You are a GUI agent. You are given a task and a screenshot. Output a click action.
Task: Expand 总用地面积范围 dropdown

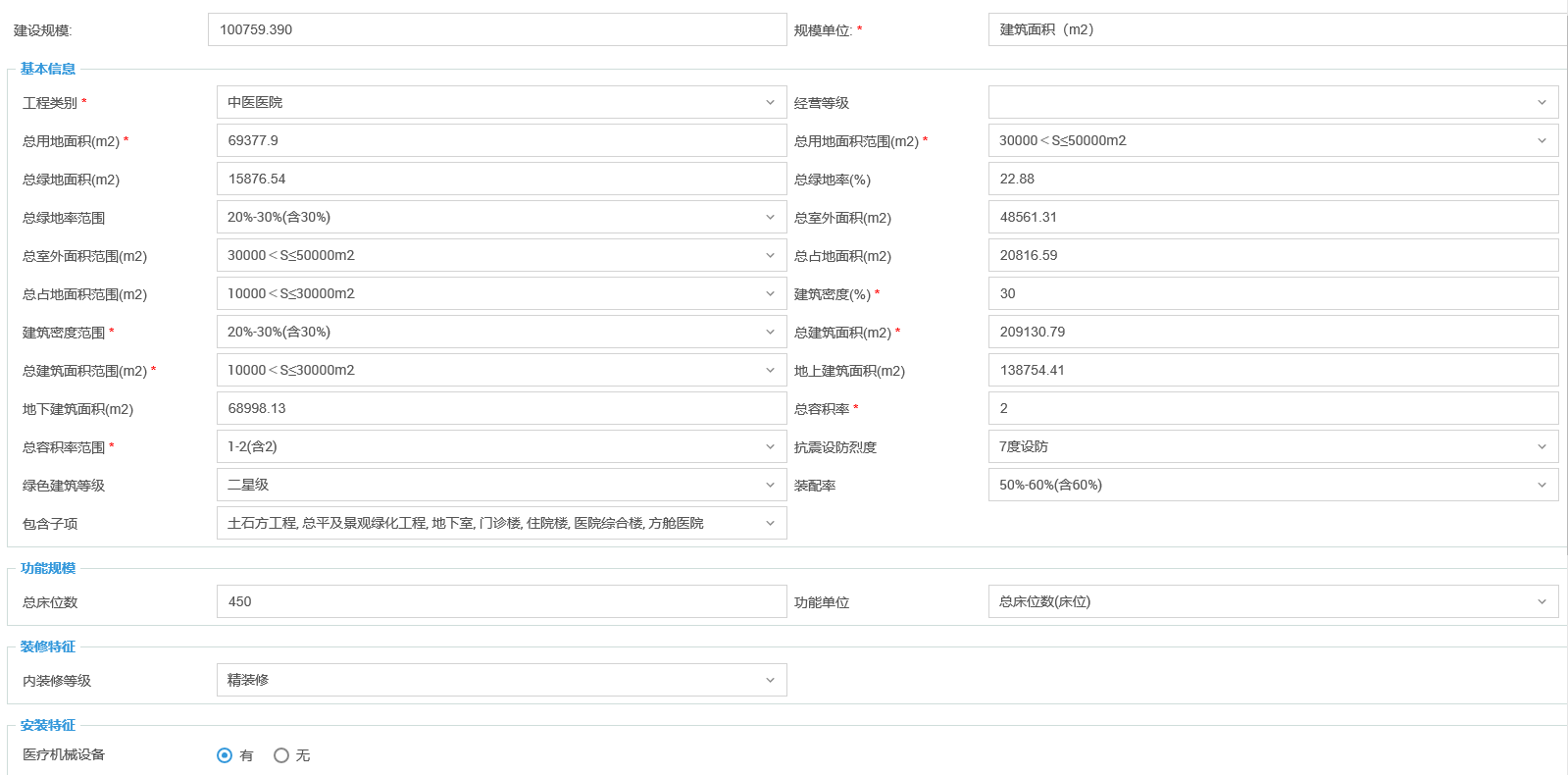pyautogui.click(x=1273, y=140)
